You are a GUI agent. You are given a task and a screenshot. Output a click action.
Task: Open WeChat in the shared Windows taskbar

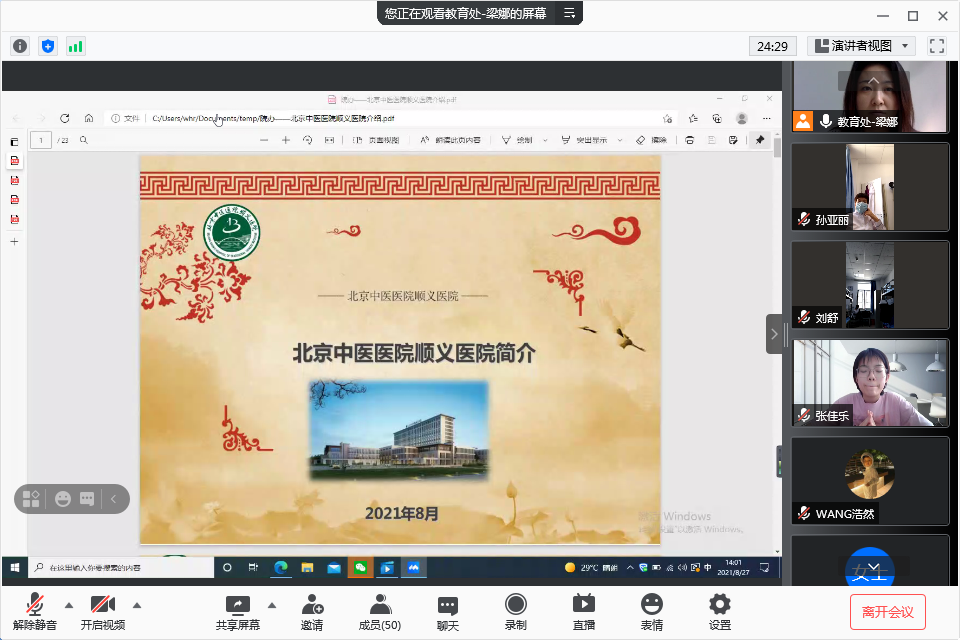(361, 568)
